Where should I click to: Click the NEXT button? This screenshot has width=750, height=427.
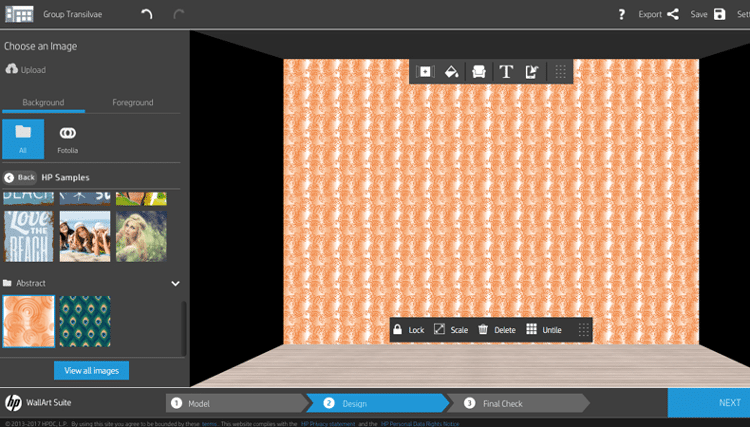[x=709, y=403]
